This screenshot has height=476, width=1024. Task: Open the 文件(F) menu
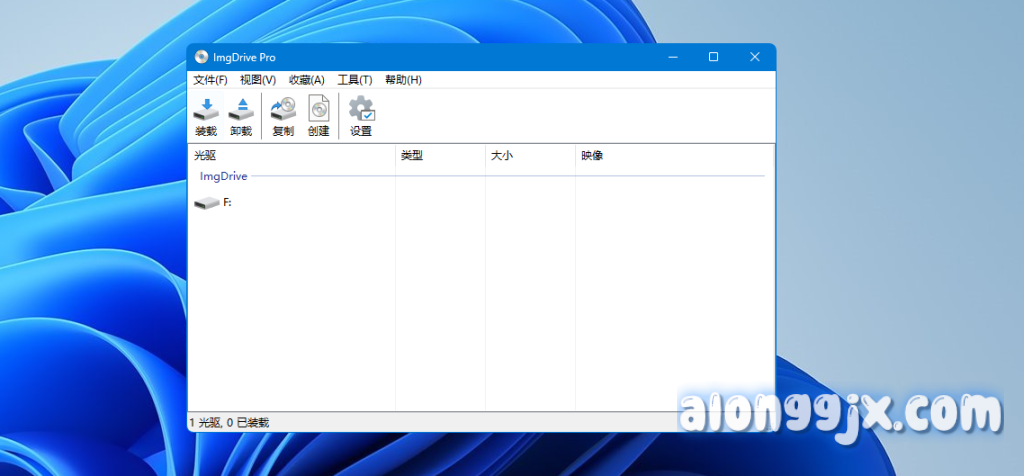point(210,80)
